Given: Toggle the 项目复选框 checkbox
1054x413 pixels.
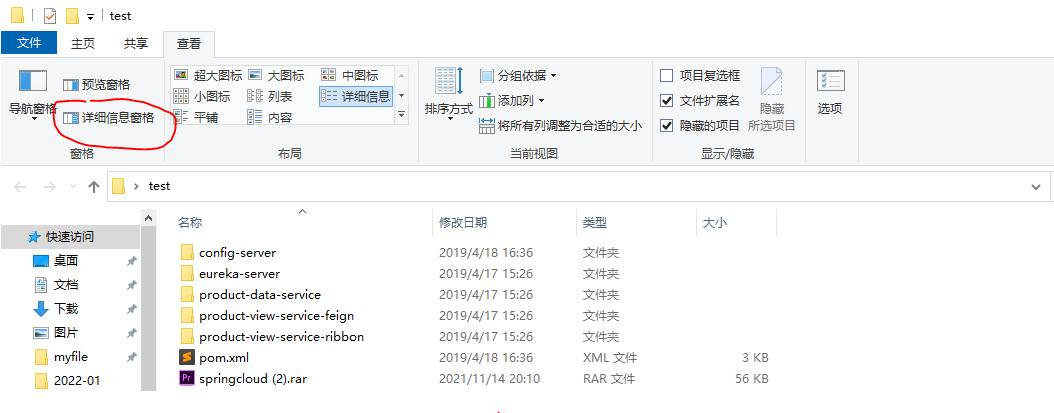Looking at the screenshot, I should click(667, 75).
